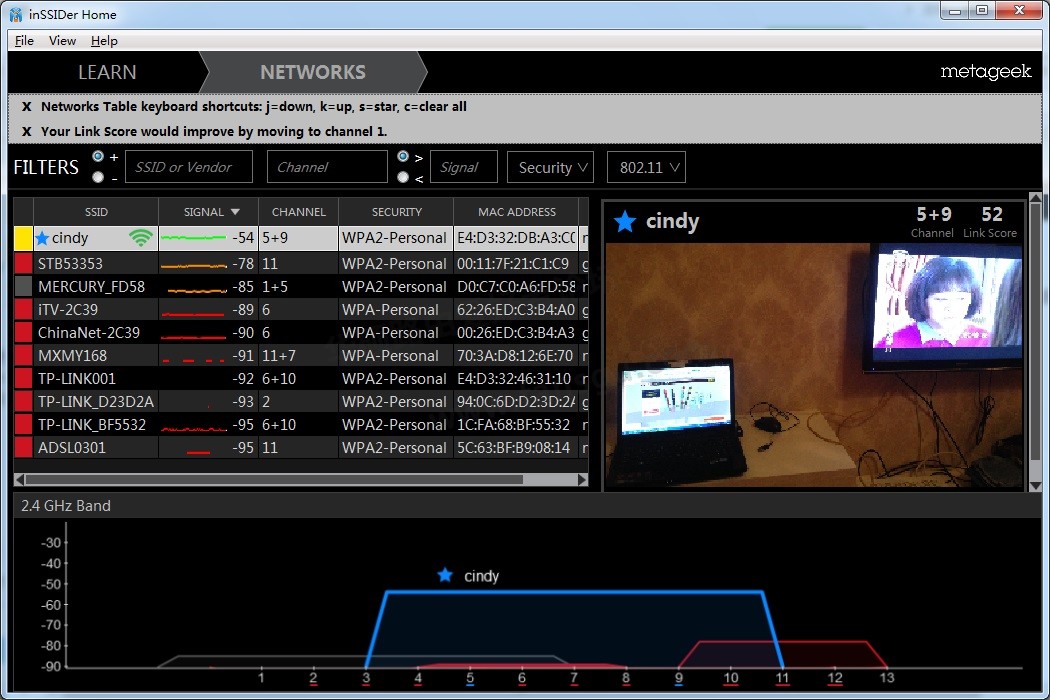Screen dimensions: 1050x700
Task: Select the include (+) SSID filter radio button
Action: click(98, 156)
